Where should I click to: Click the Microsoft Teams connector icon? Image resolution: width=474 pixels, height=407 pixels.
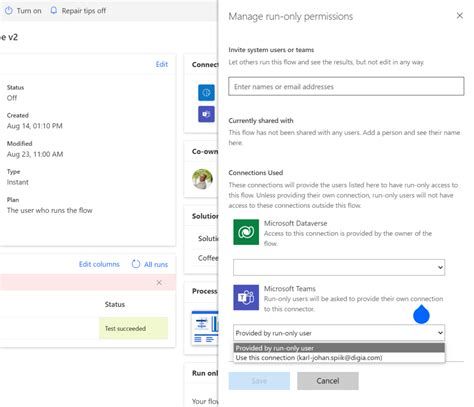246,297
